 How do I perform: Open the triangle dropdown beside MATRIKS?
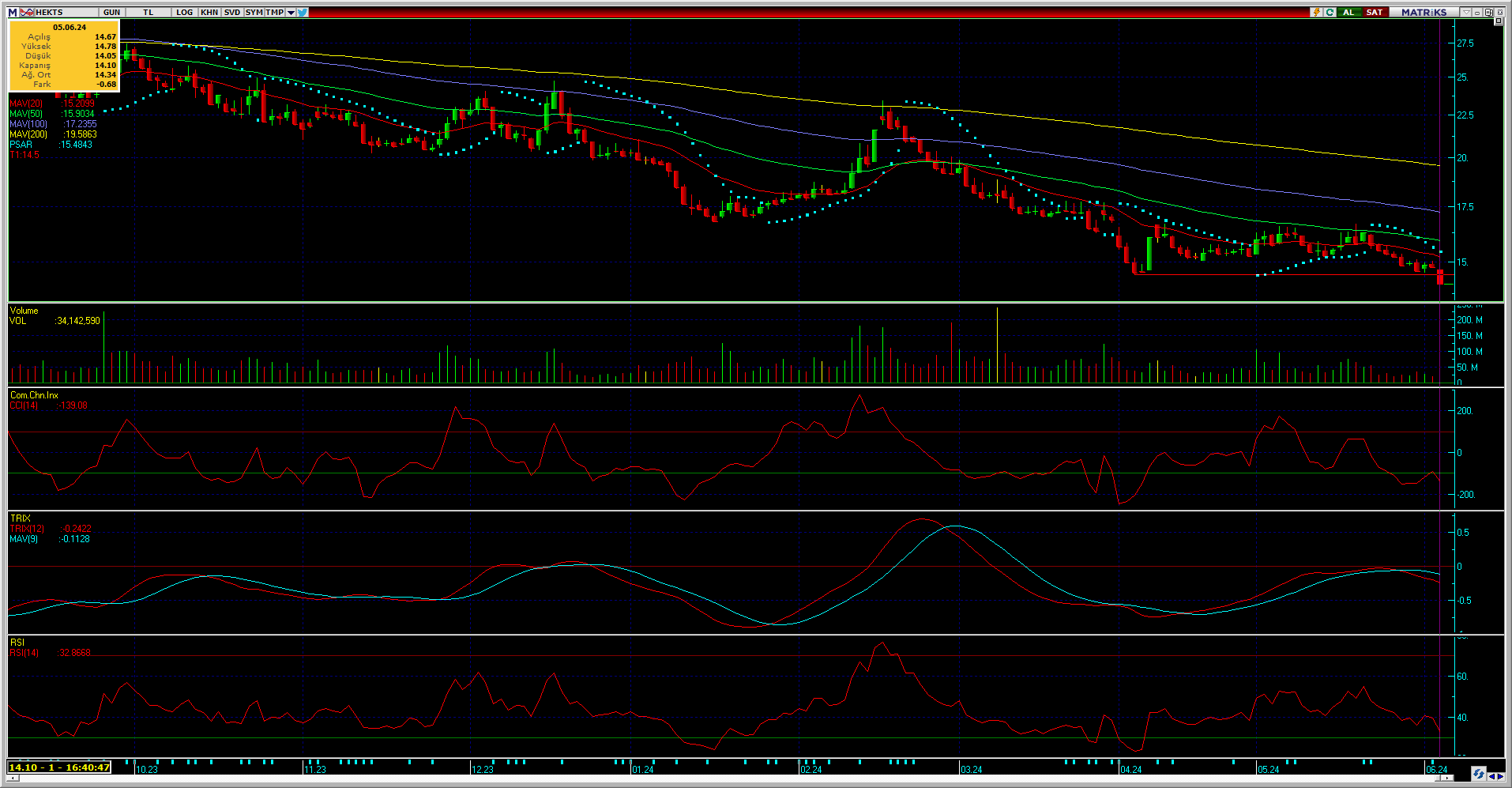coord(1465,13)
